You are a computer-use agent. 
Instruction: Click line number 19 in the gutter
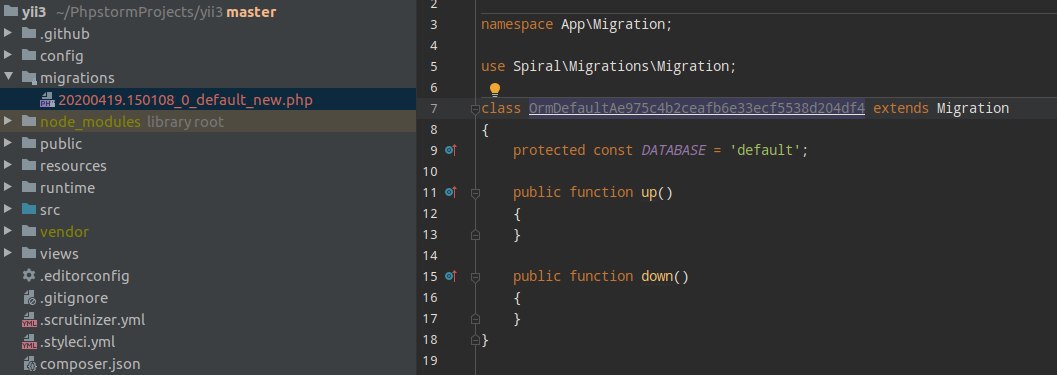coord(430,360)
